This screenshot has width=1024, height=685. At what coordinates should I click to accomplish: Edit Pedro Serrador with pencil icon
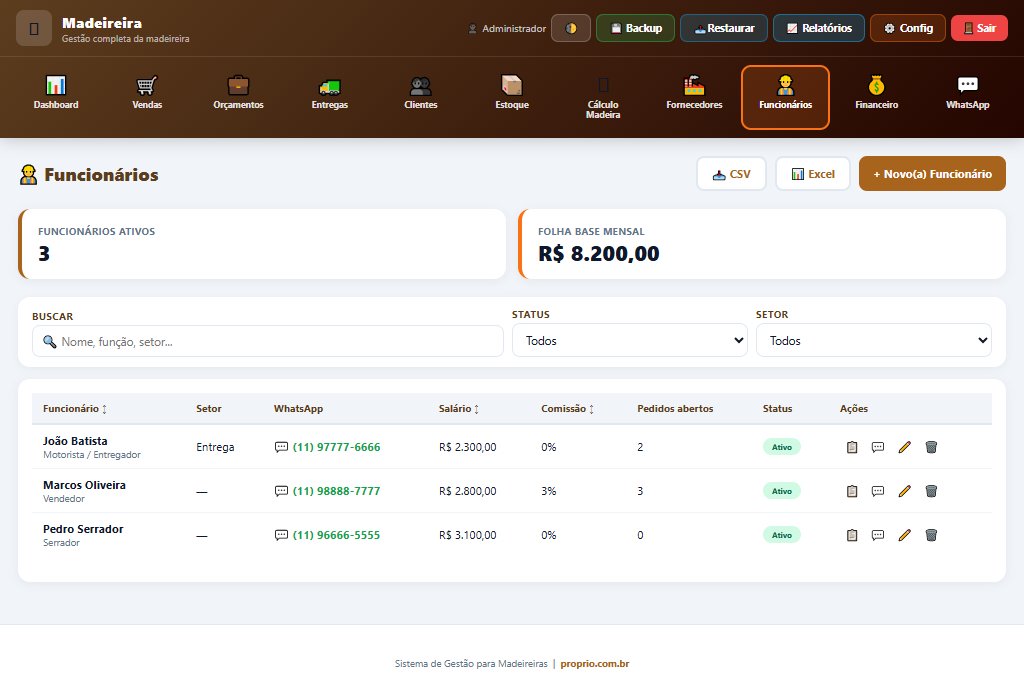[x=904, y=535]
